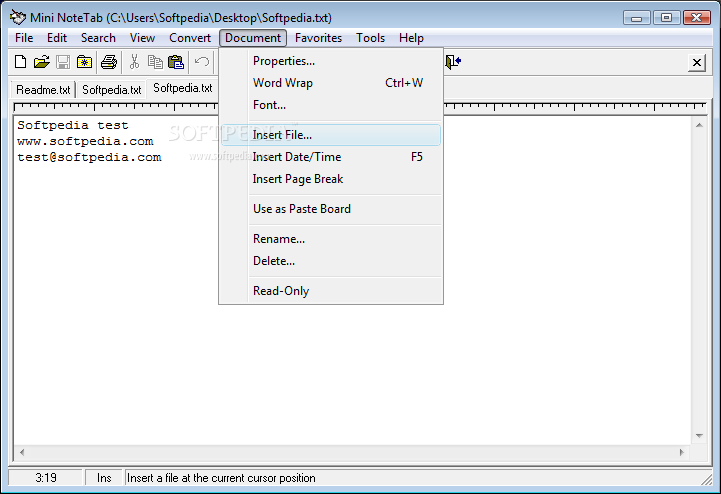The height and width of the screenshot is (494, 721).
Task: Print the document using printer icon
Action: pyautogui.click(x=109, y=62)
